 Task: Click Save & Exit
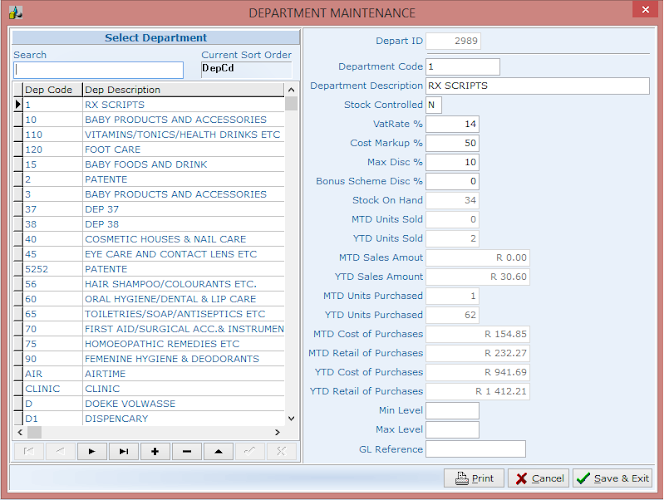[611, 478]
